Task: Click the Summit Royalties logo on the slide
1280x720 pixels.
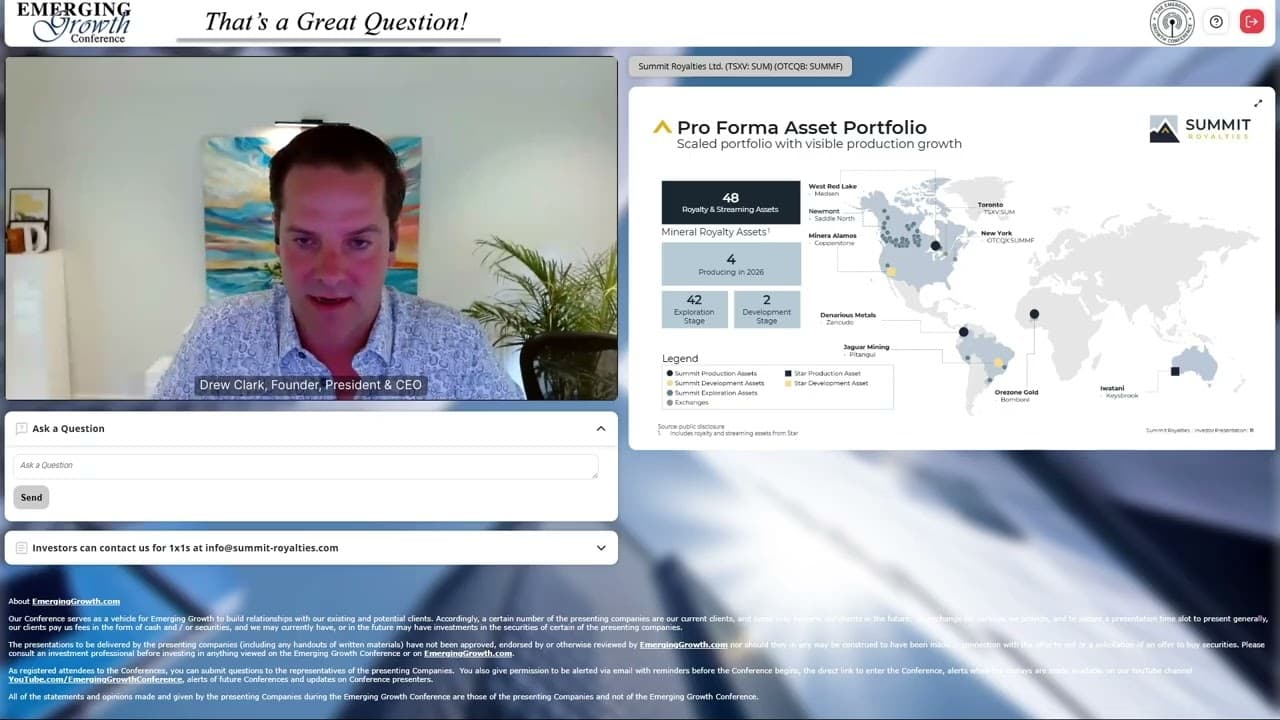Action: point(1200,129)
